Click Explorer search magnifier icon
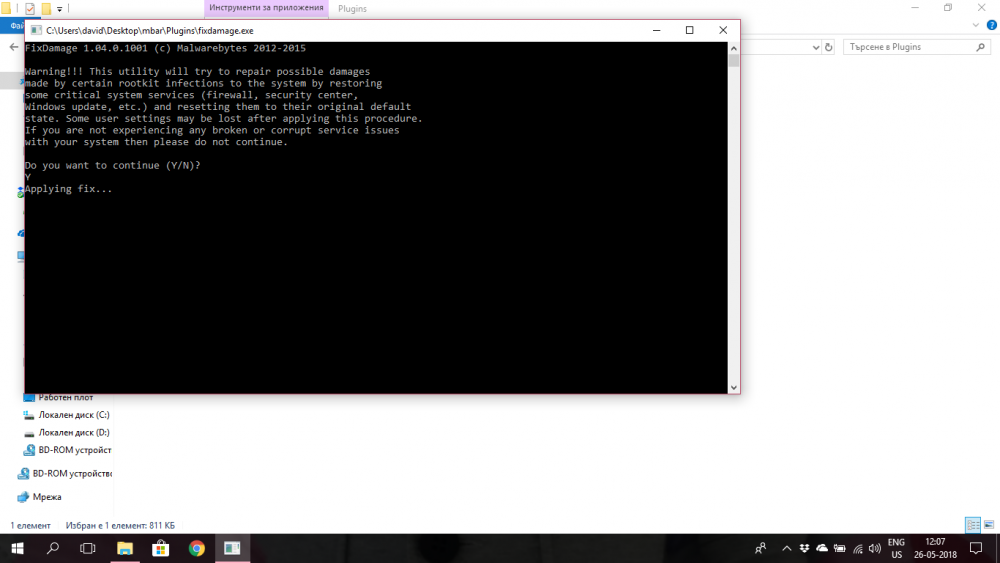 pos(981,47)
